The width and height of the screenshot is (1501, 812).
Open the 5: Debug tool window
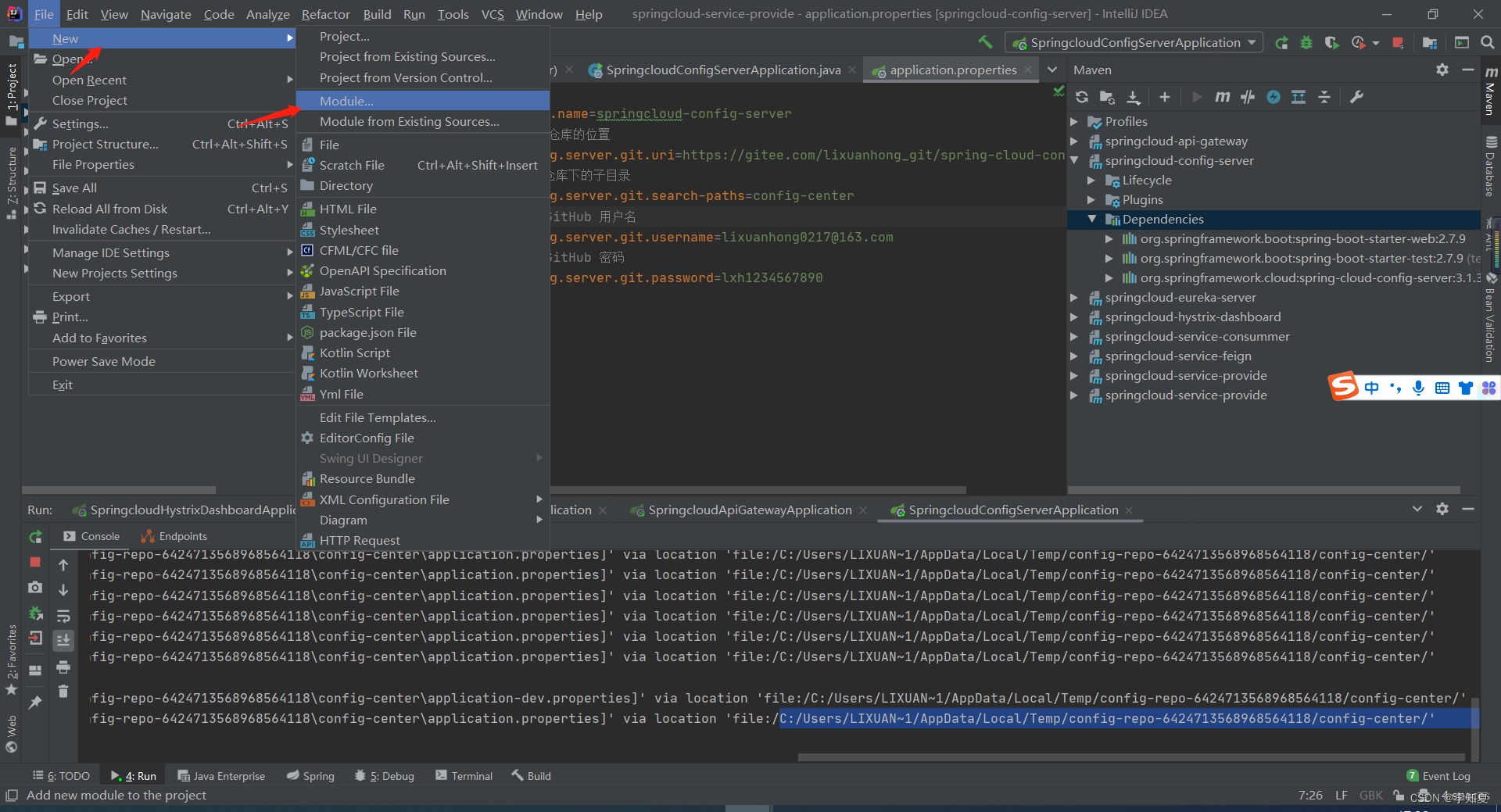point(384,776)
